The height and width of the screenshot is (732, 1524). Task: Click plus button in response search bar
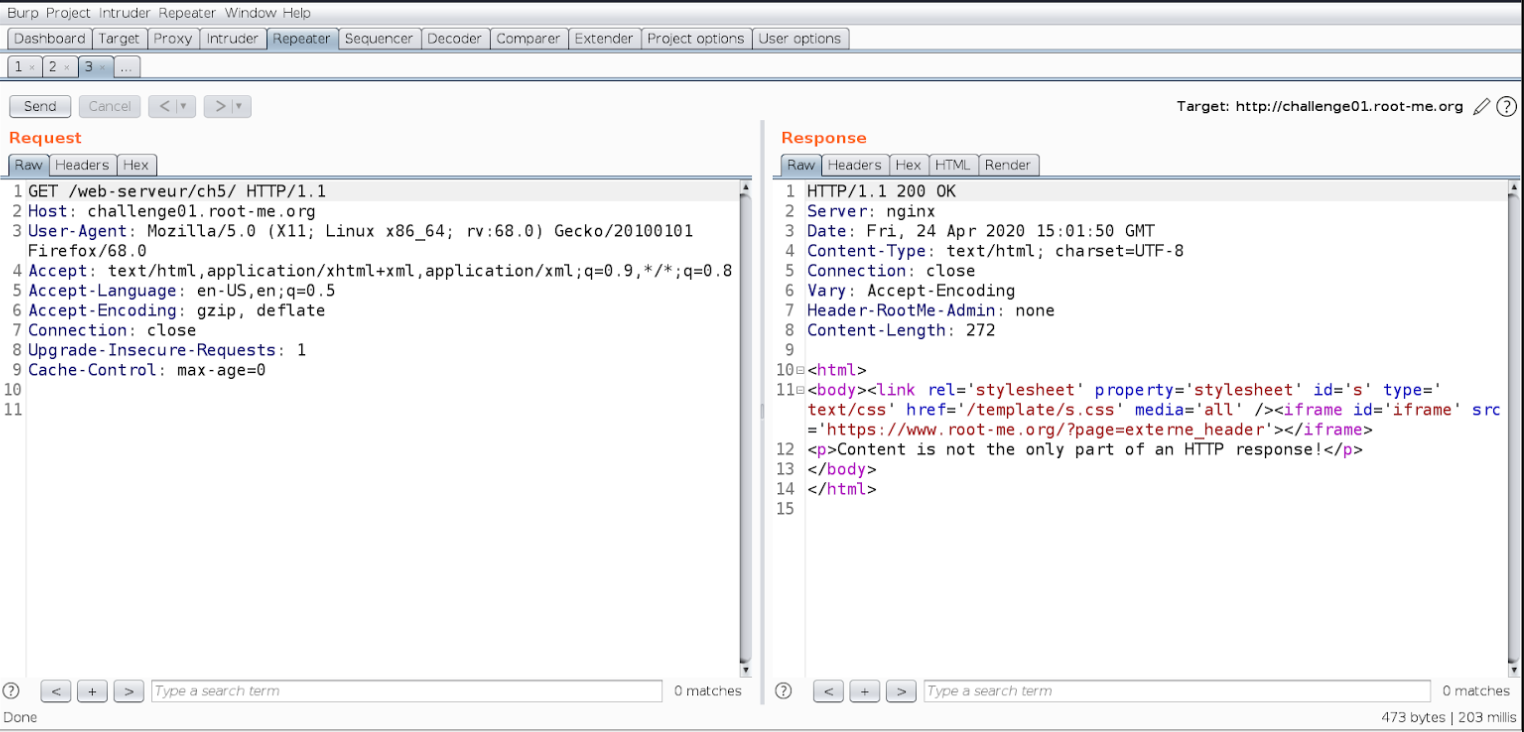(x=865, y=691)
